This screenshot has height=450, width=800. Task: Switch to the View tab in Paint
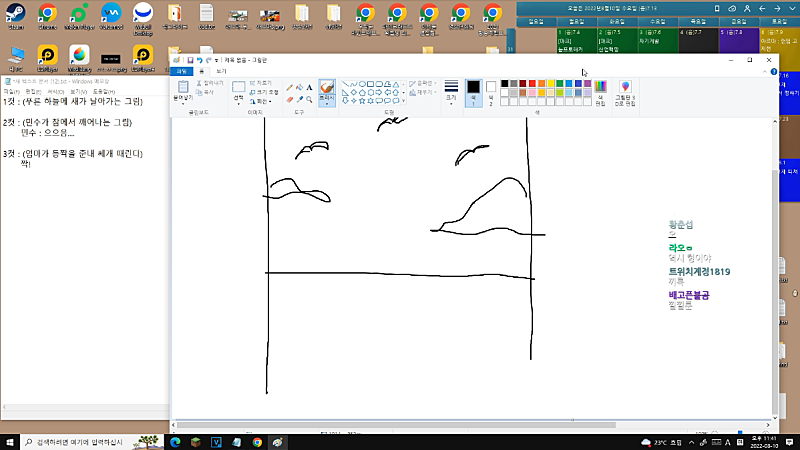coord(221,72)
